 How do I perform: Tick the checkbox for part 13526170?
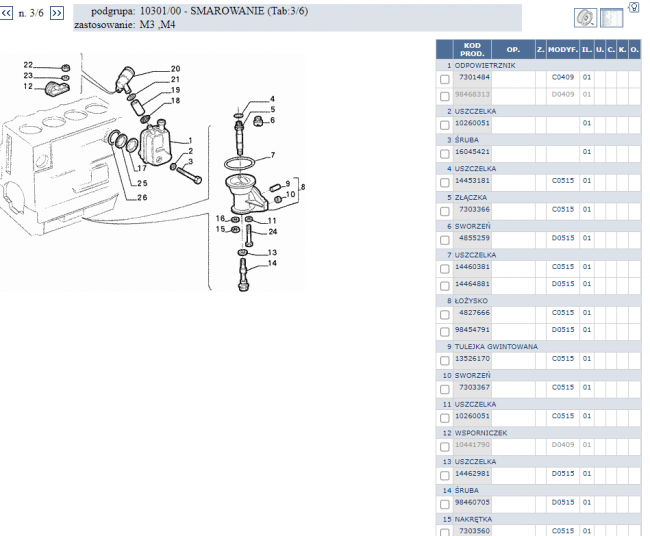pyautogui.click(x=445, y=359)
